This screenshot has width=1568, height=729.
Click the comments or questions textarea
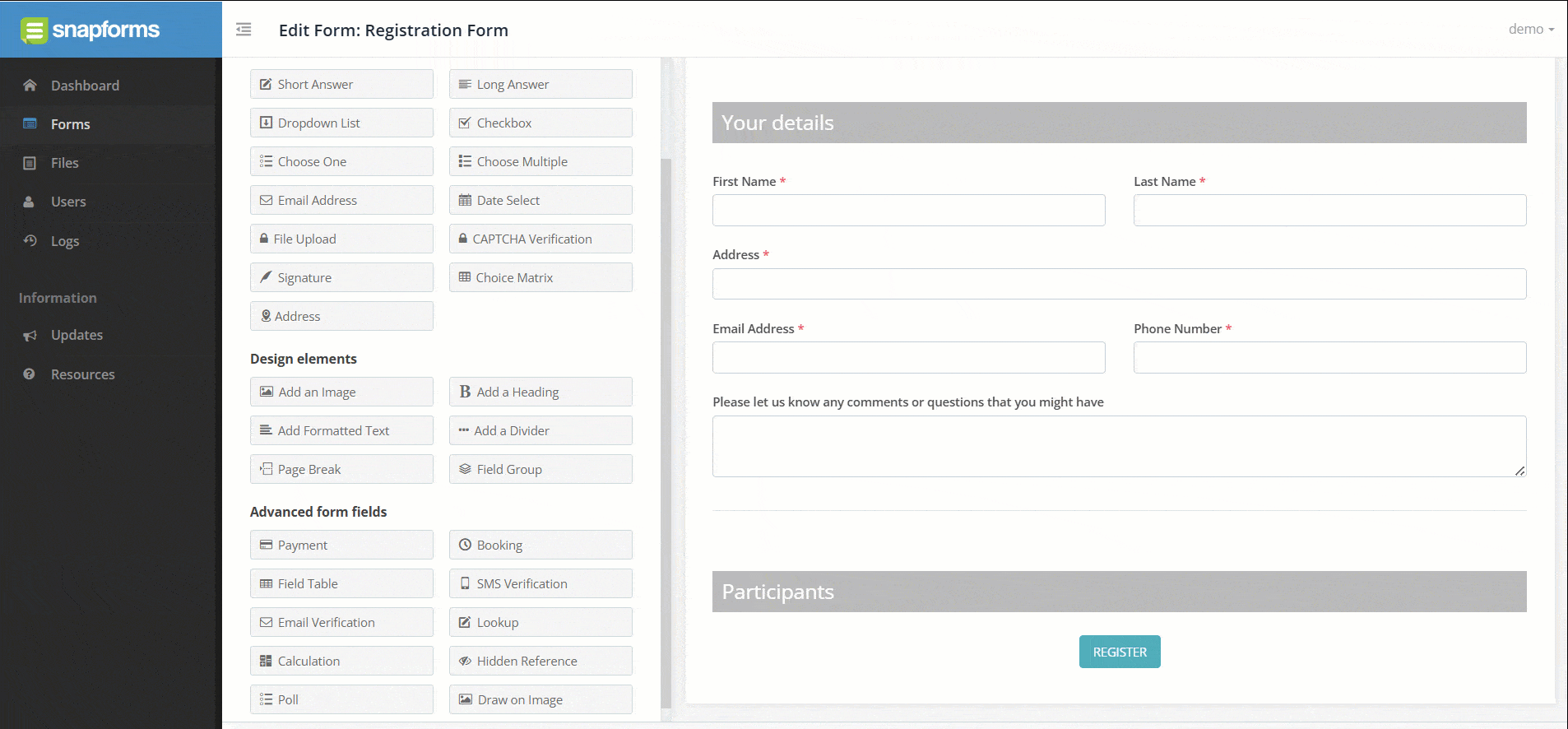tap(1120, 446)
